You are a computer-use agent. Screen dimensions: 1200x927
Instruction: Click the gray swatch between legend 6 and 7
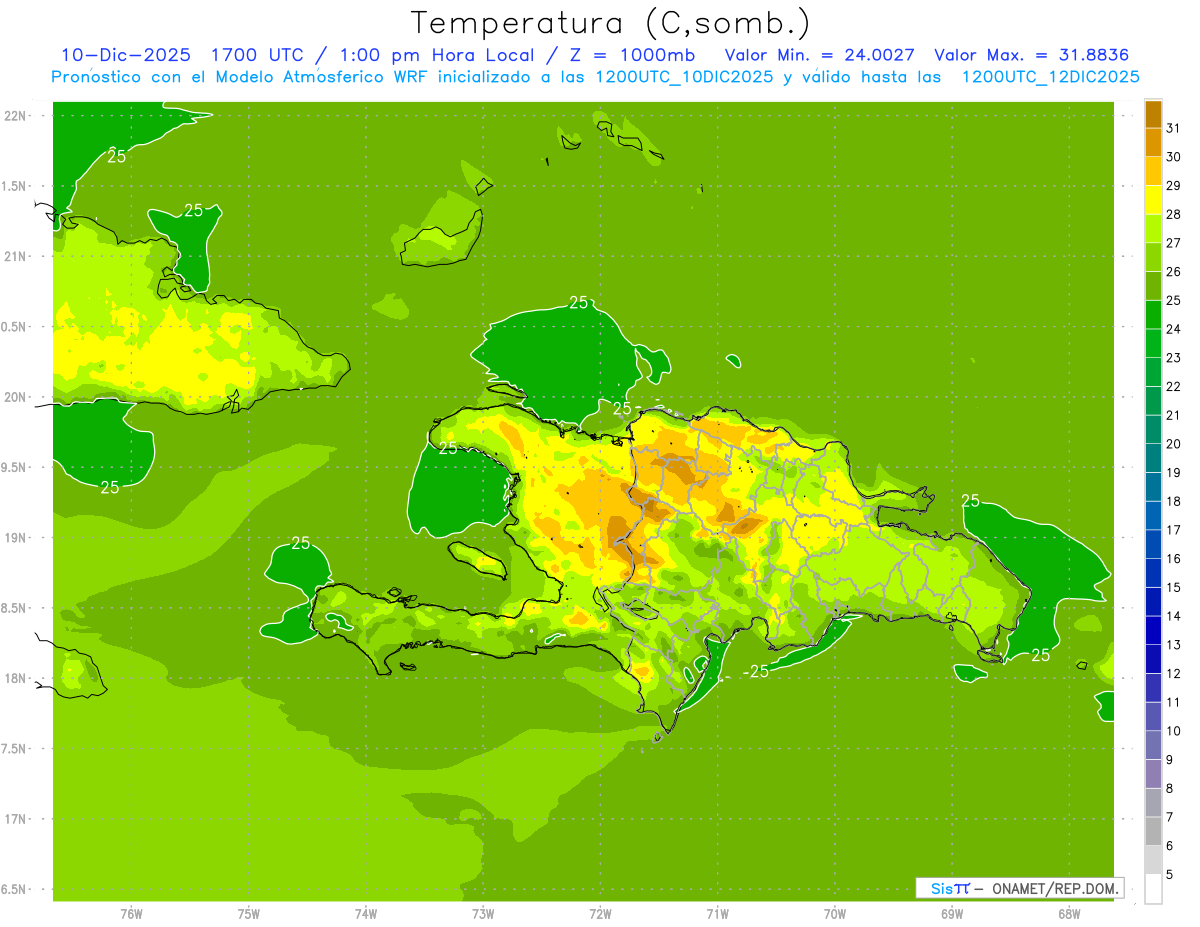(1153, 831)
